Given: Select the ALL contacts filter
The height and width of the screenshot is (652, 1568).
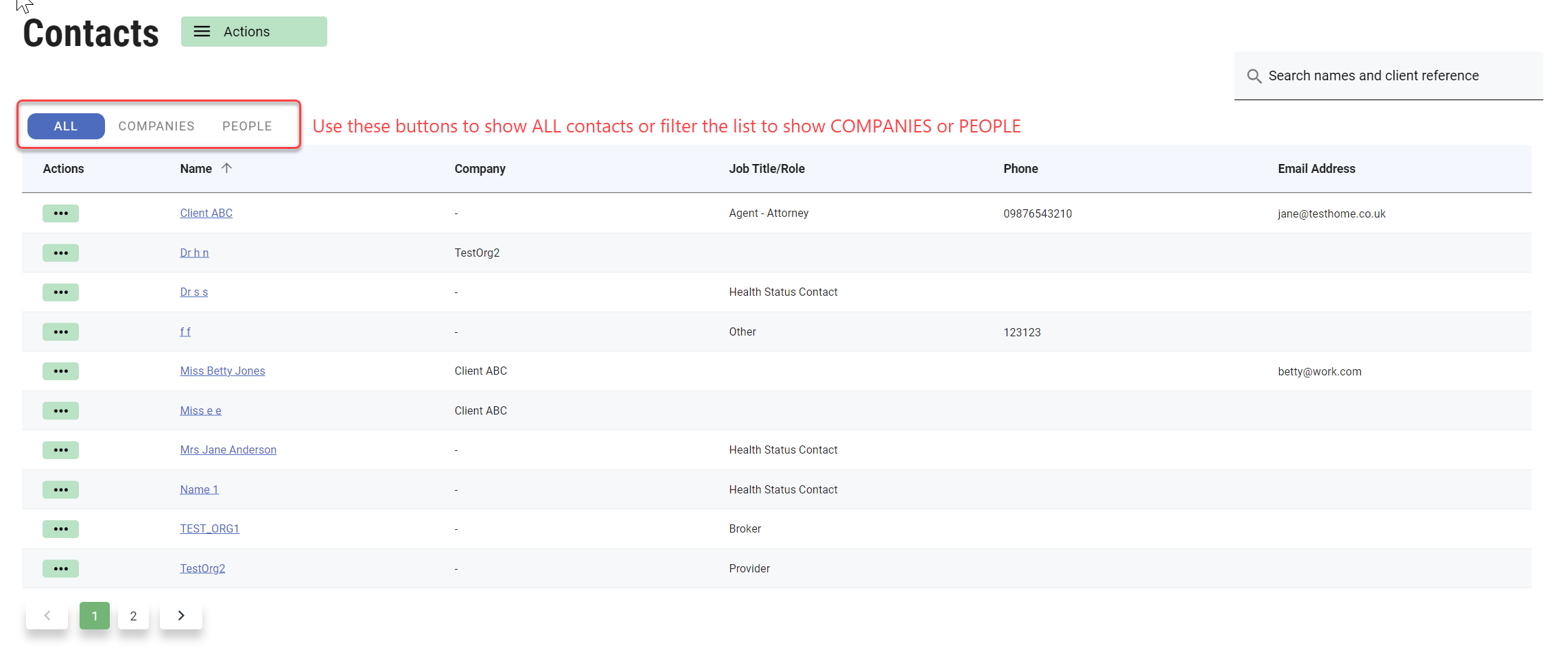Looking at the screenshot, I should pyautogui.click(x=66, y=126).
